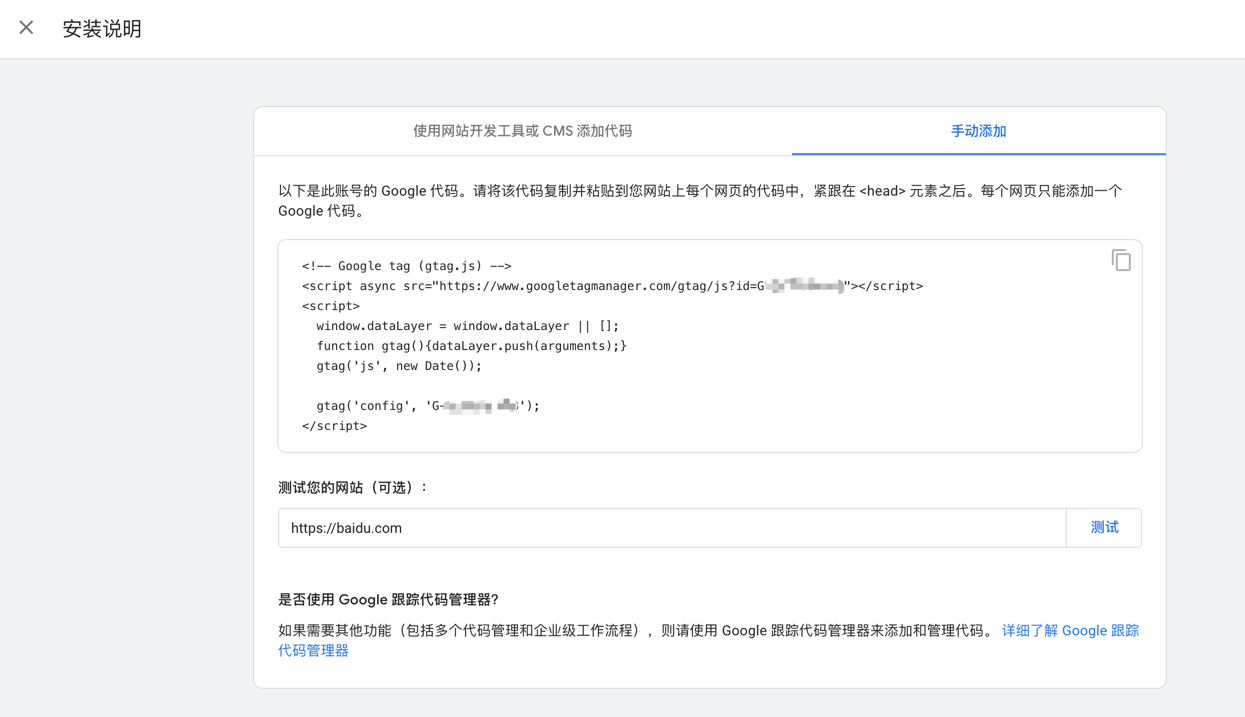Click the line 'window.dataLayer = window.dataLayer || [];'
The image size is (1245, 717).
tap(468, 326)
